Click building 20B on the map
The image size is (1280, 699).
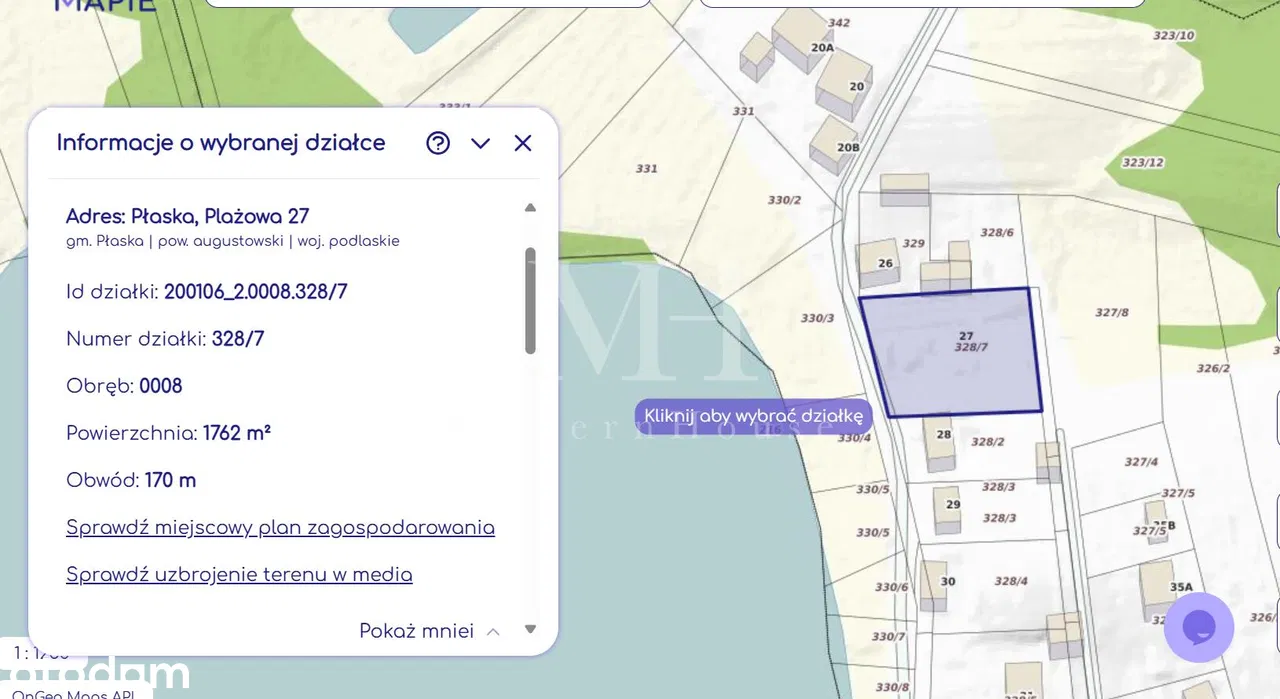832,146
